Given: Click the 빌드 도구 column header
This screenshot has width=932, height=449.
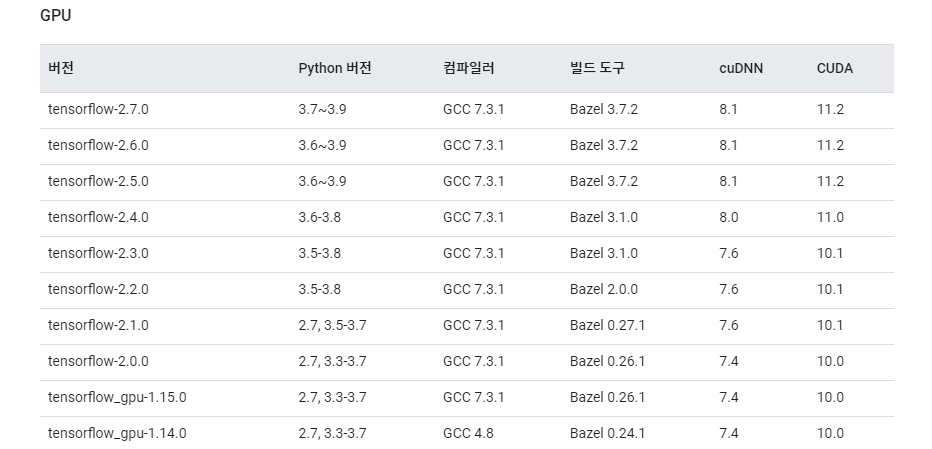Looking at the screenshot, I should pyautogui.click(x=597, y=68).
